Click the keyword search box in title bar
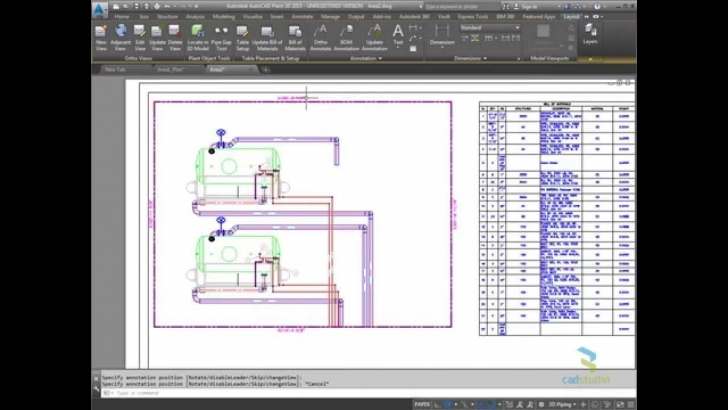728x410 pixels. tap(462, 7)
